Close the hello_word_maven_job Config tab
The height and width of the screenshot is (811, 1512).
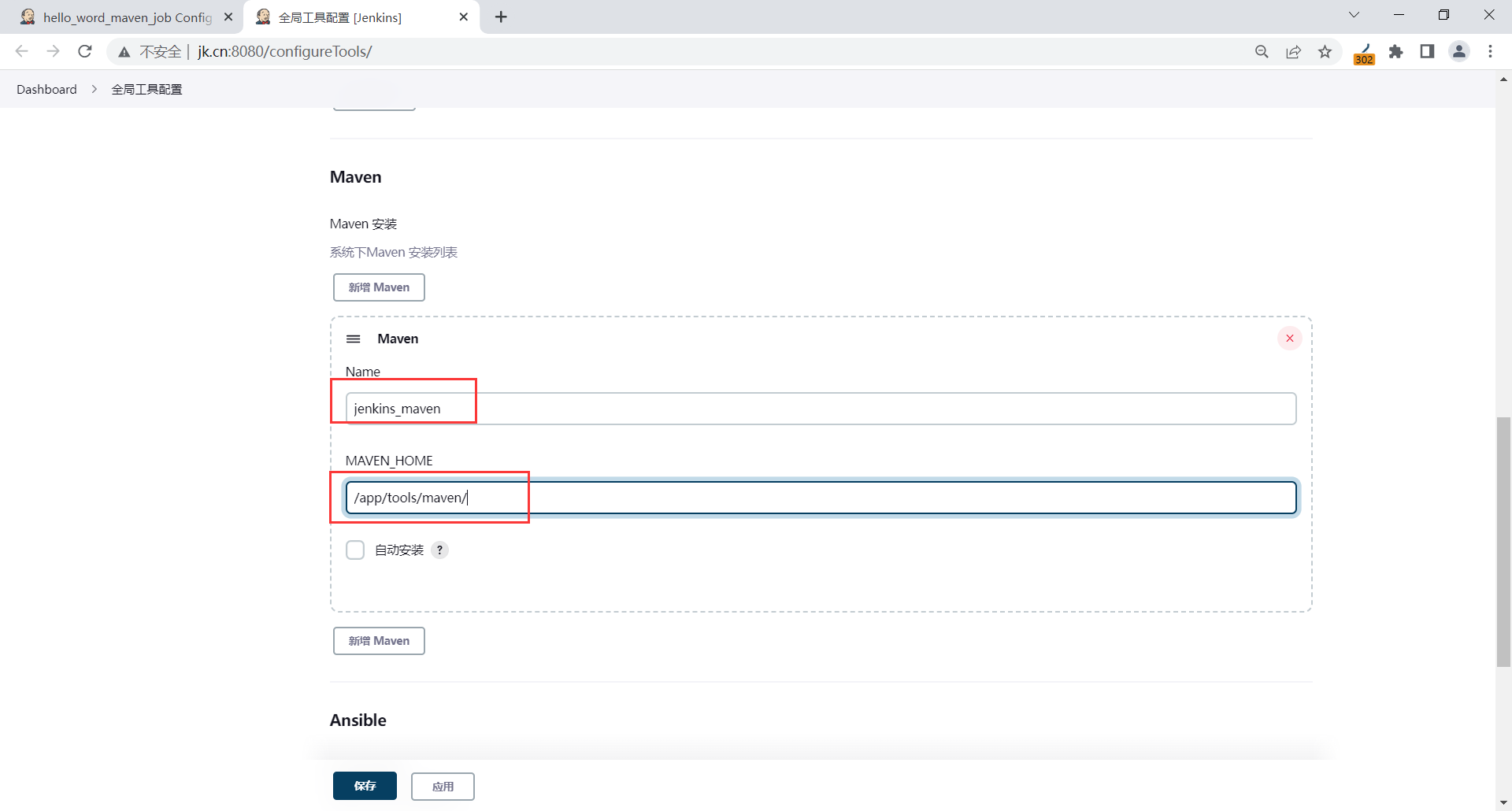tap(228, 17)
